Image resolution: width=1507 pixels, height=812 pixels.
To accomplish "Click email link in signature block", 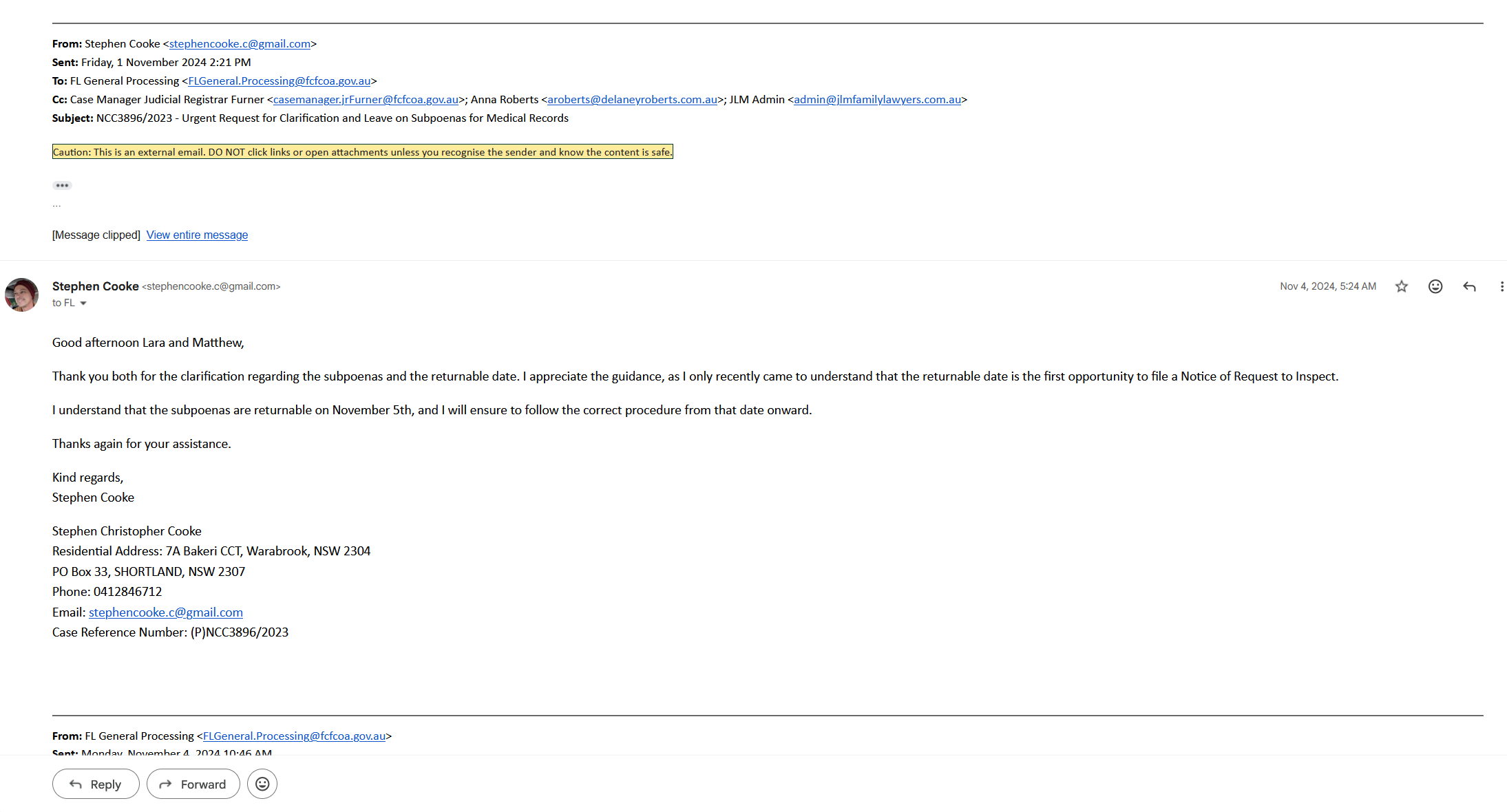I will click(165, 612).
